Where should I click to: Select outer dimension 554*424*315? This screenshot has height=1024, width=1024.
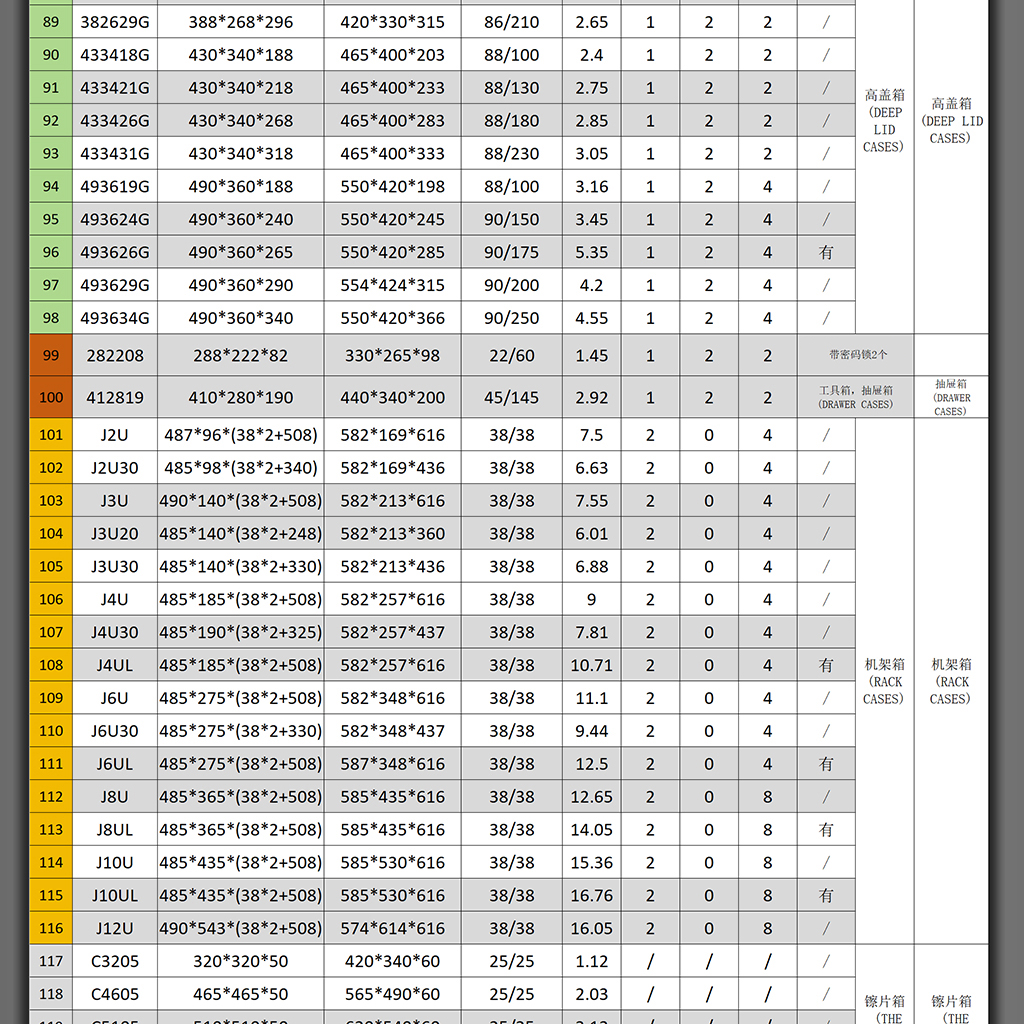(x=392, y=285)
